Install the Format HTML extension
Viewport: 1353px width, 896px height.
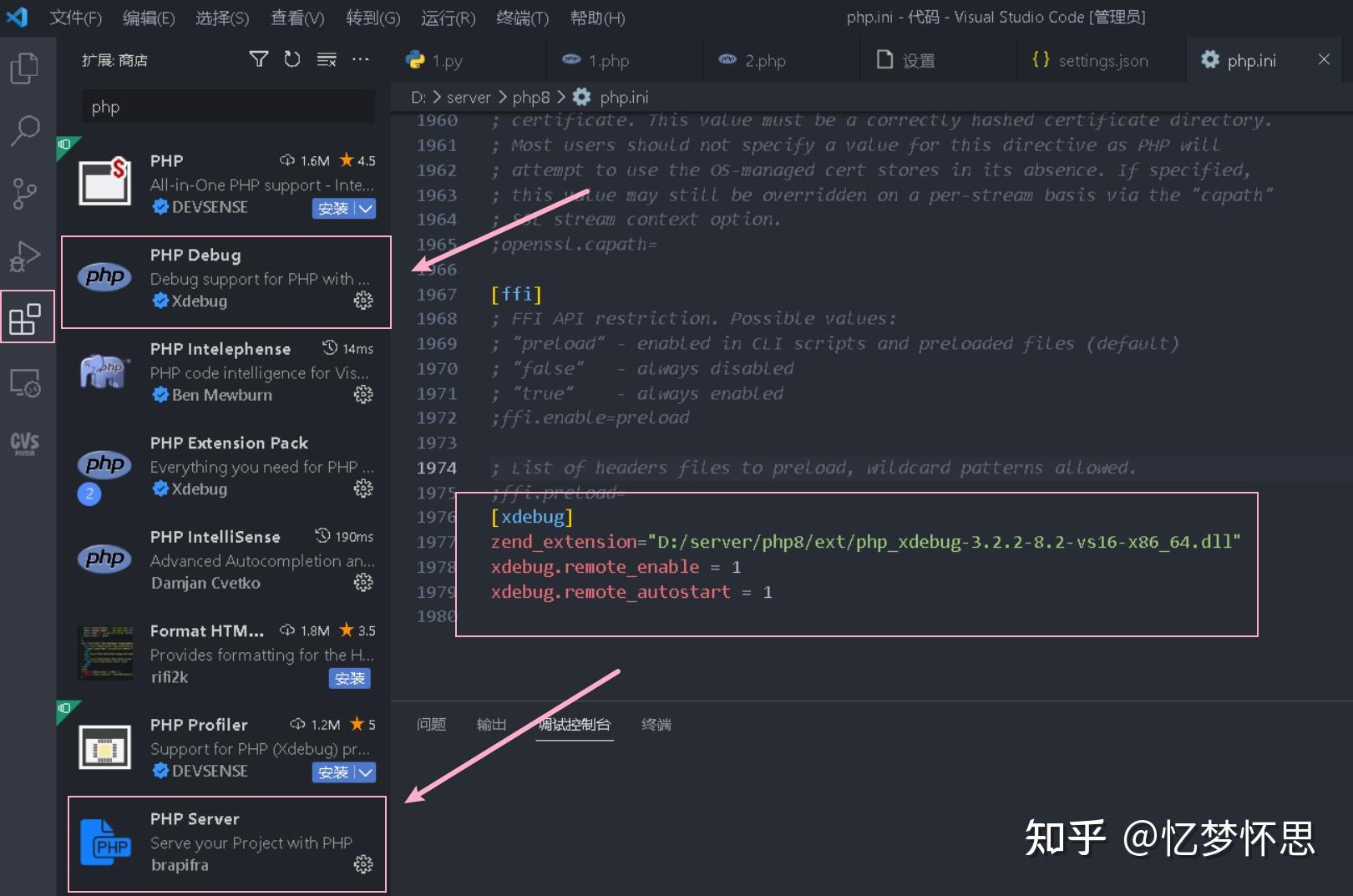tap(350, 678)
